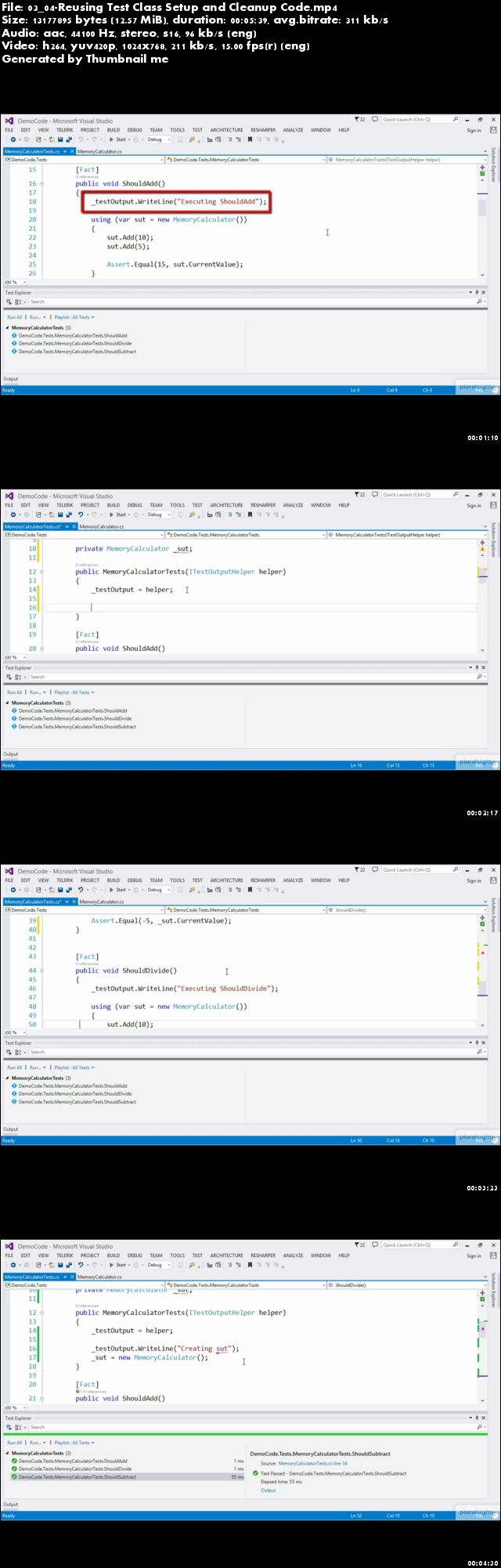Open ARCHITECTURE menu in the 00:04:30 frame
The image size is (501, 1568).
click(x=226, y=1255)
